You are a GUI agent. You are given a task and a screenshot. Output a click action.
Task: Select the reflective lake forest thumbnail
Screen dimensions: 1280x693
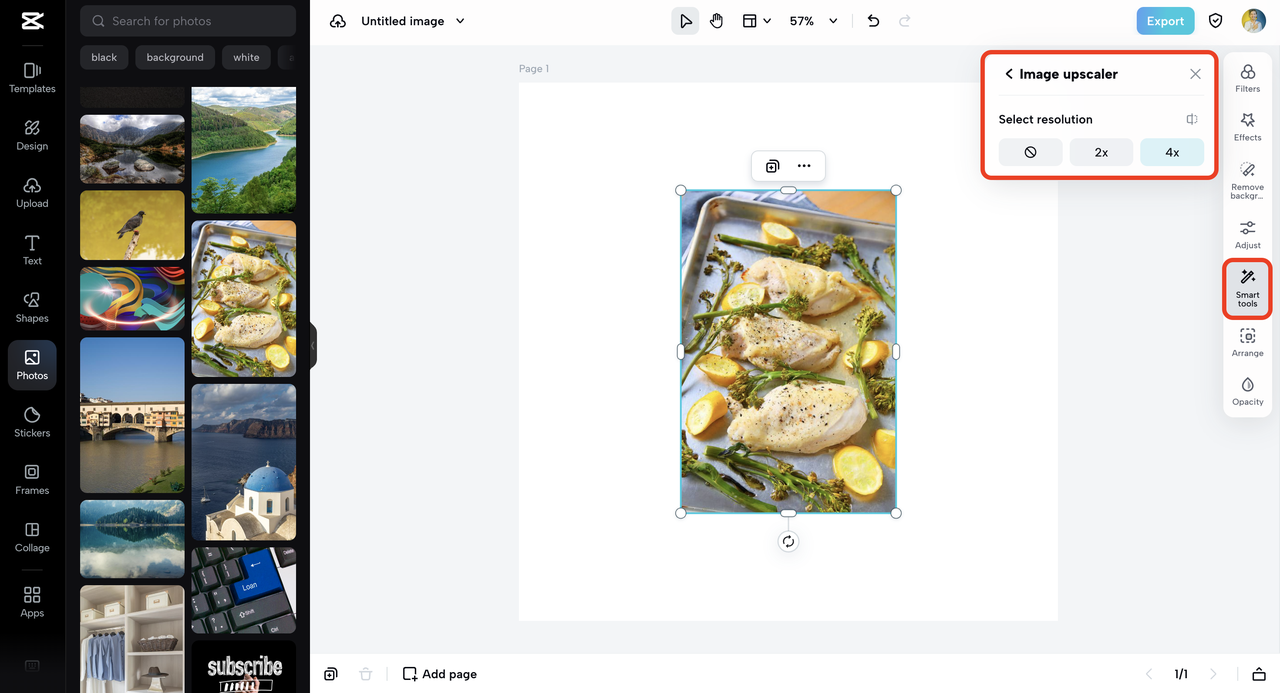[x=132, y=539]
